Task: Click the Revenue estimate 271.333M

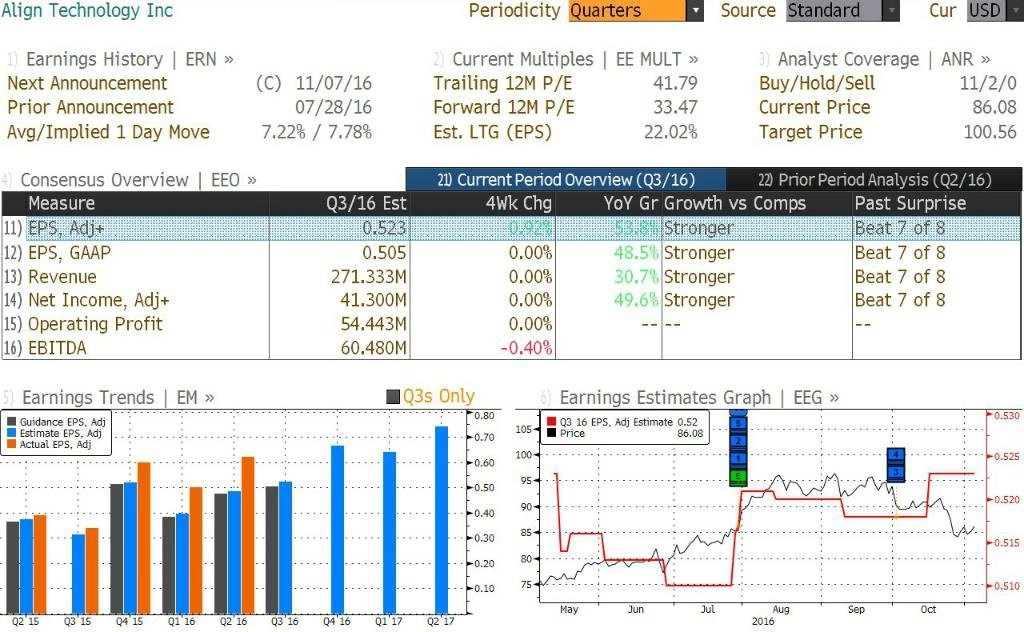Action: click(x=368, y=277)
